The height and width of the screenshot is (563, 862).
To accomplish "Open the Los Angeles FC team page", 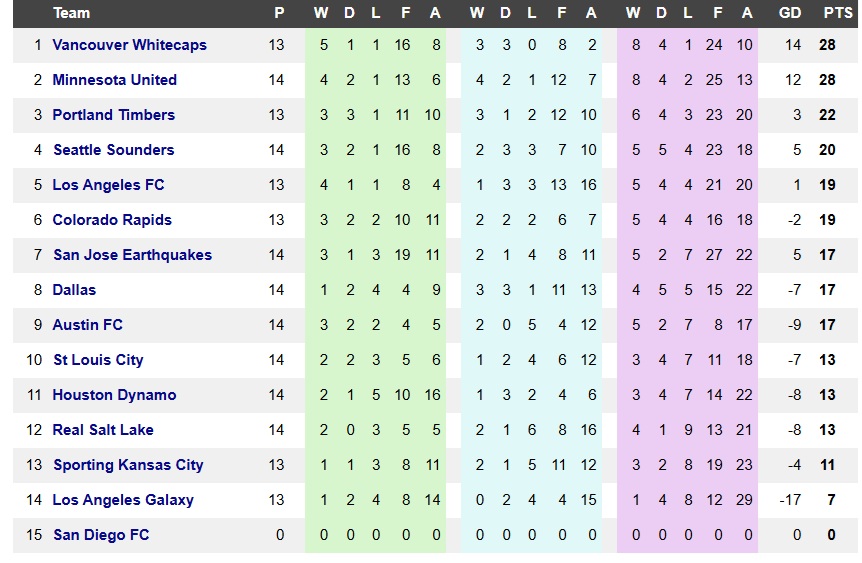I will tap(108, 185).
